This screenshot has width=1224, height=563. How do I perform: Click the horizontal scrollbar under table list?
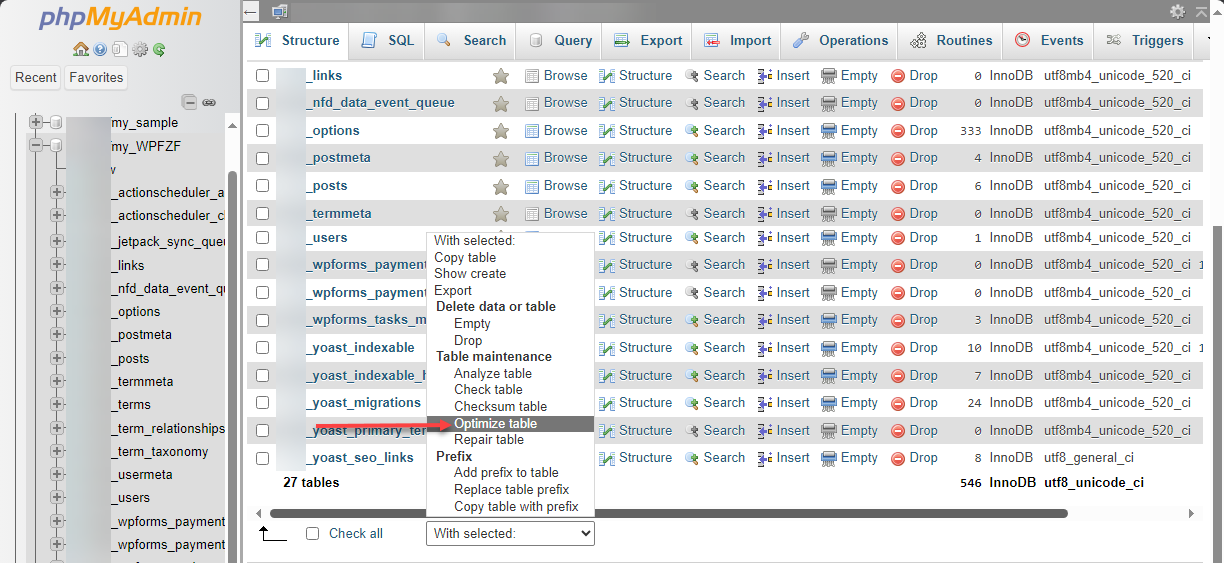[668, 513]
